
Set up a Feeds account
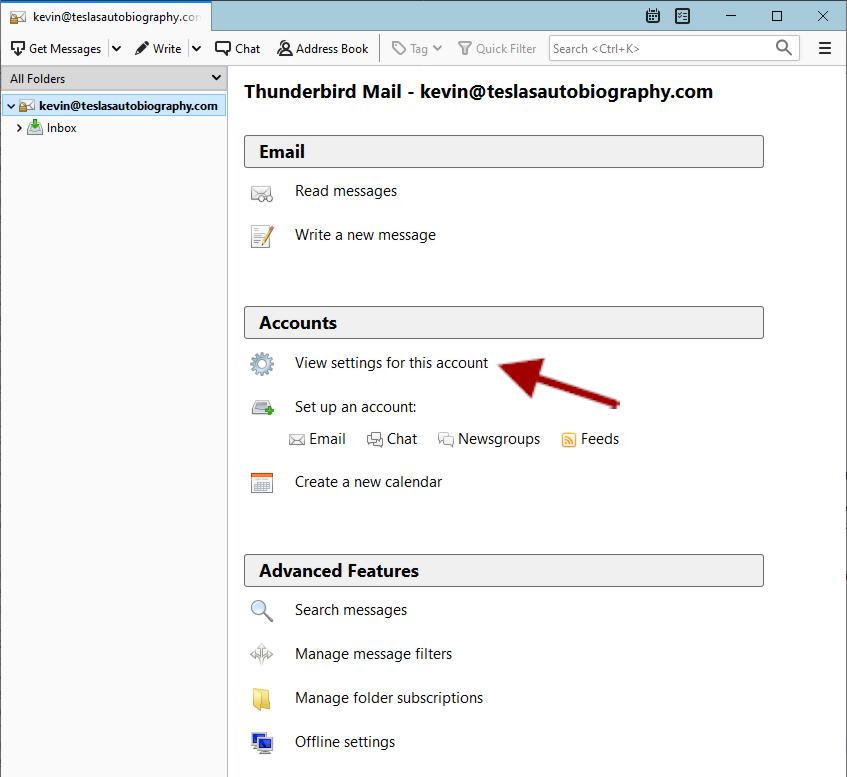(x=590, y=439)
